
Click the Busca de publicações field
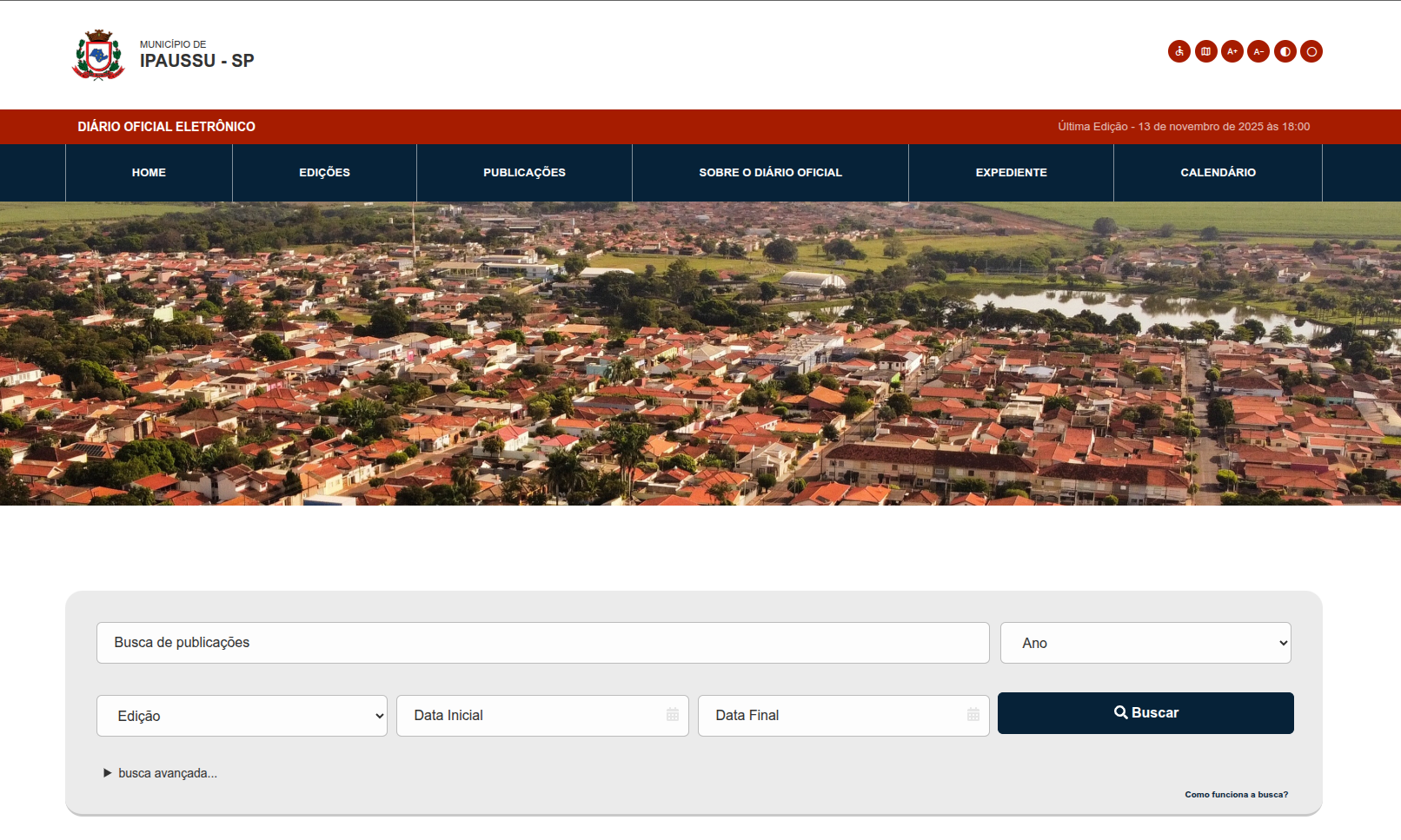click(x=543, y=643)
